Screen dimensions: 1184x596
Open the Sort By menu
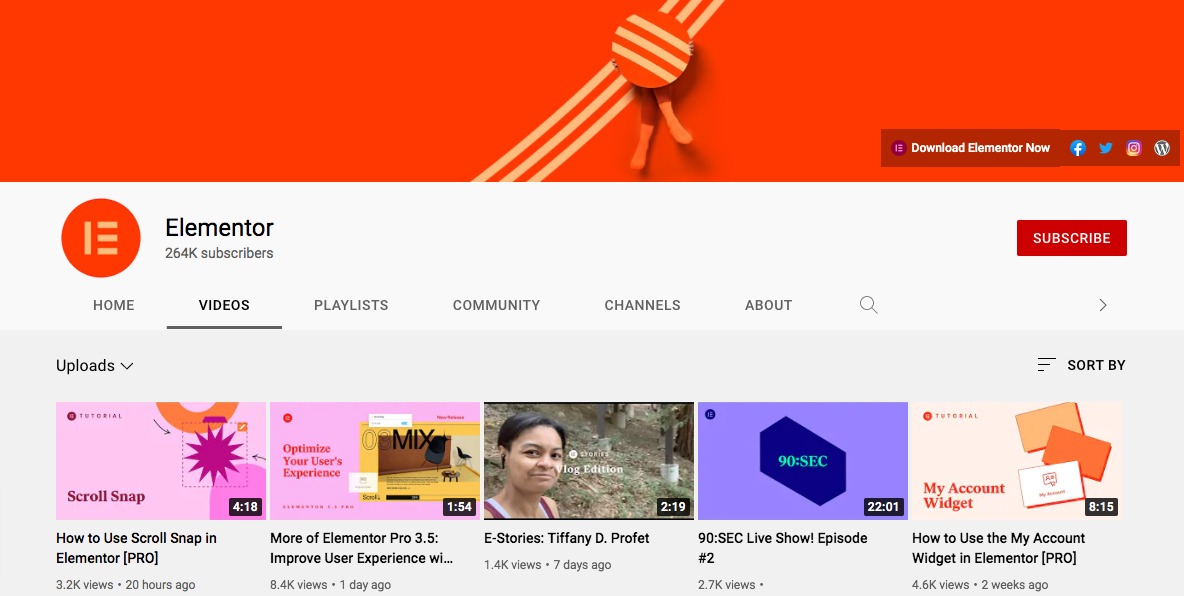point(1081,365)
